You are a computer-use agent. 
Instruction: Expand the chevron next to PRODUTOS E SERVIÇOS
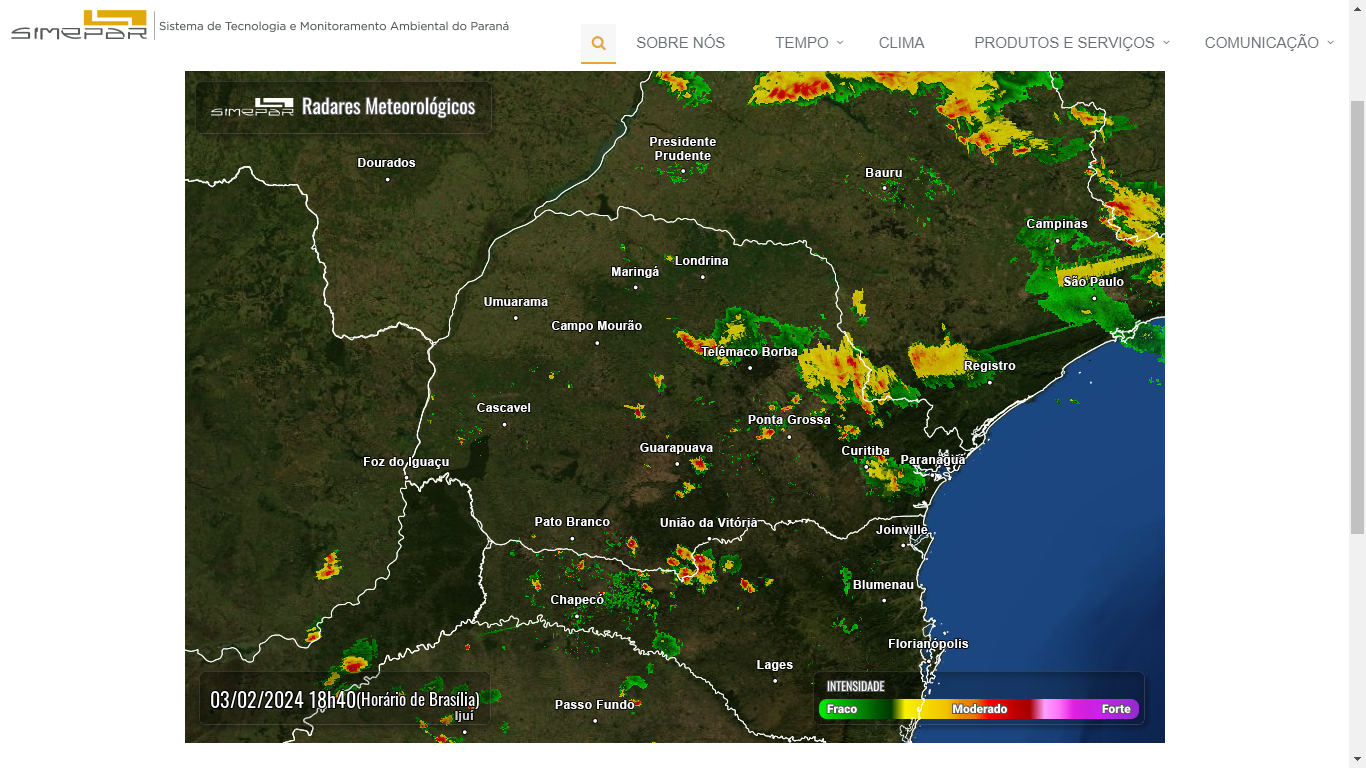(1166, 42)
